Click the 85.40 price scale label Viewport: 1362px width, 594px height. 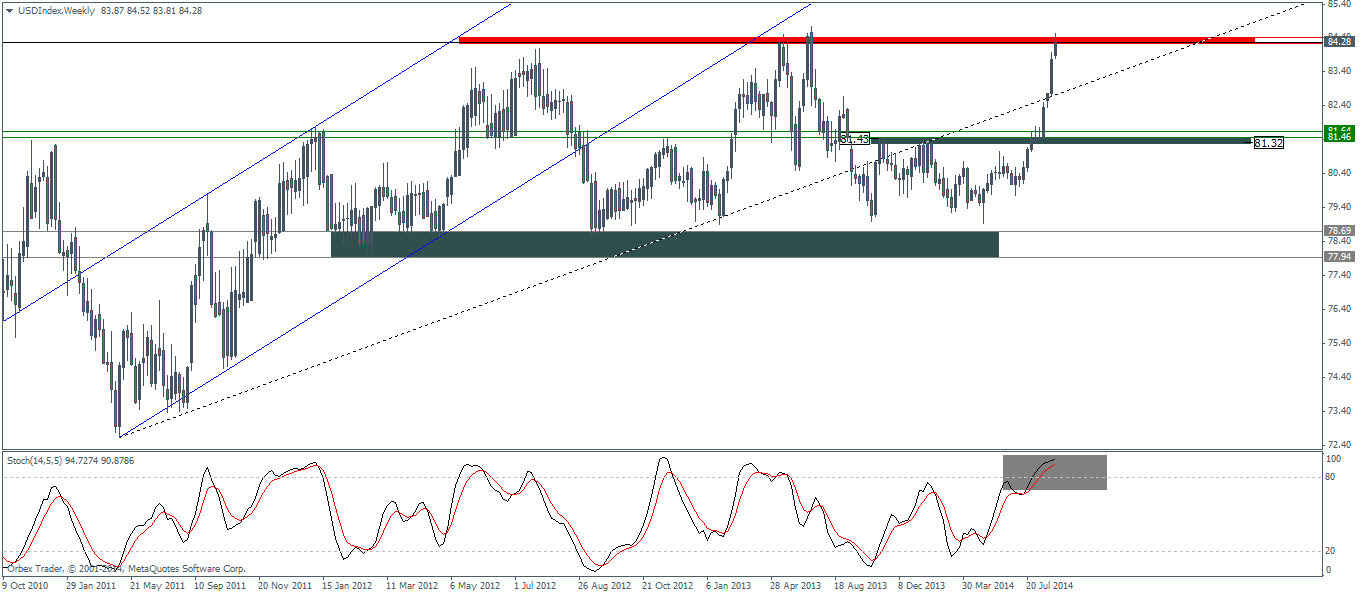[1341, 4]
